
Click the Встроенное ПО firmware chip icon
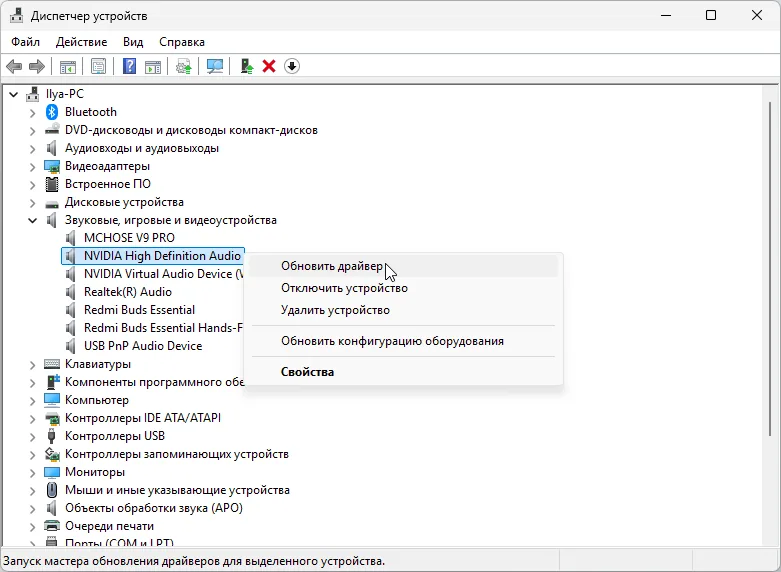click(x=52, y=184)
